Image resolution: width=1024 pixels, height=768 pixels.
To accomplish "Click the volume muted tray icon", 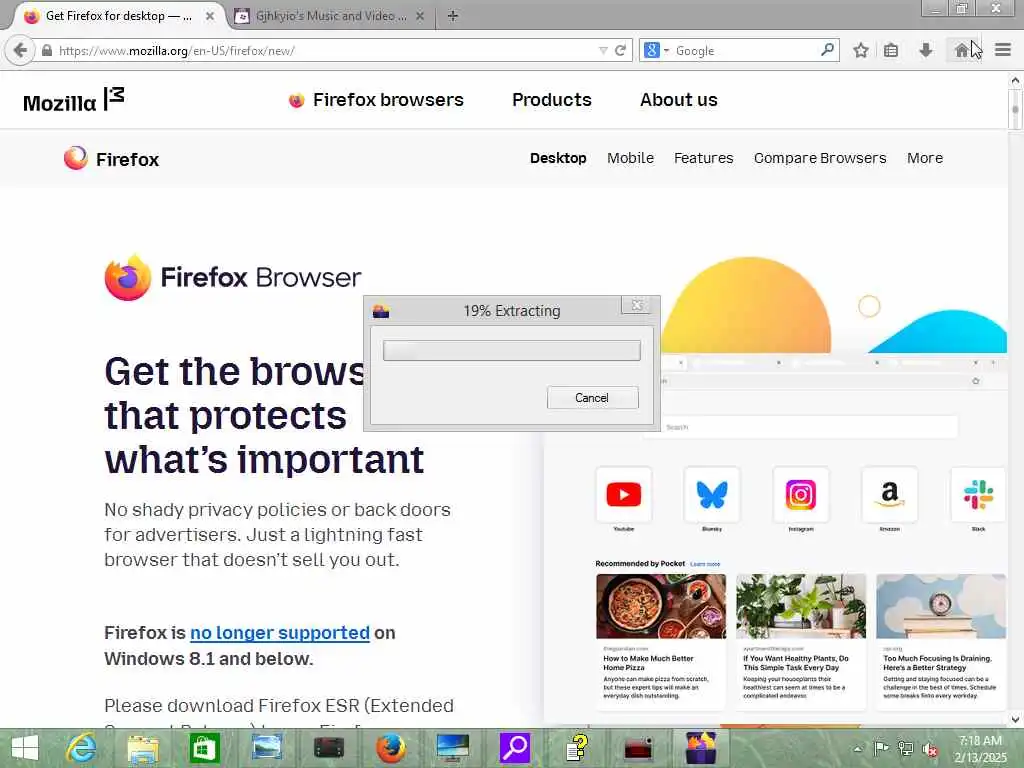I will point(929,749).
